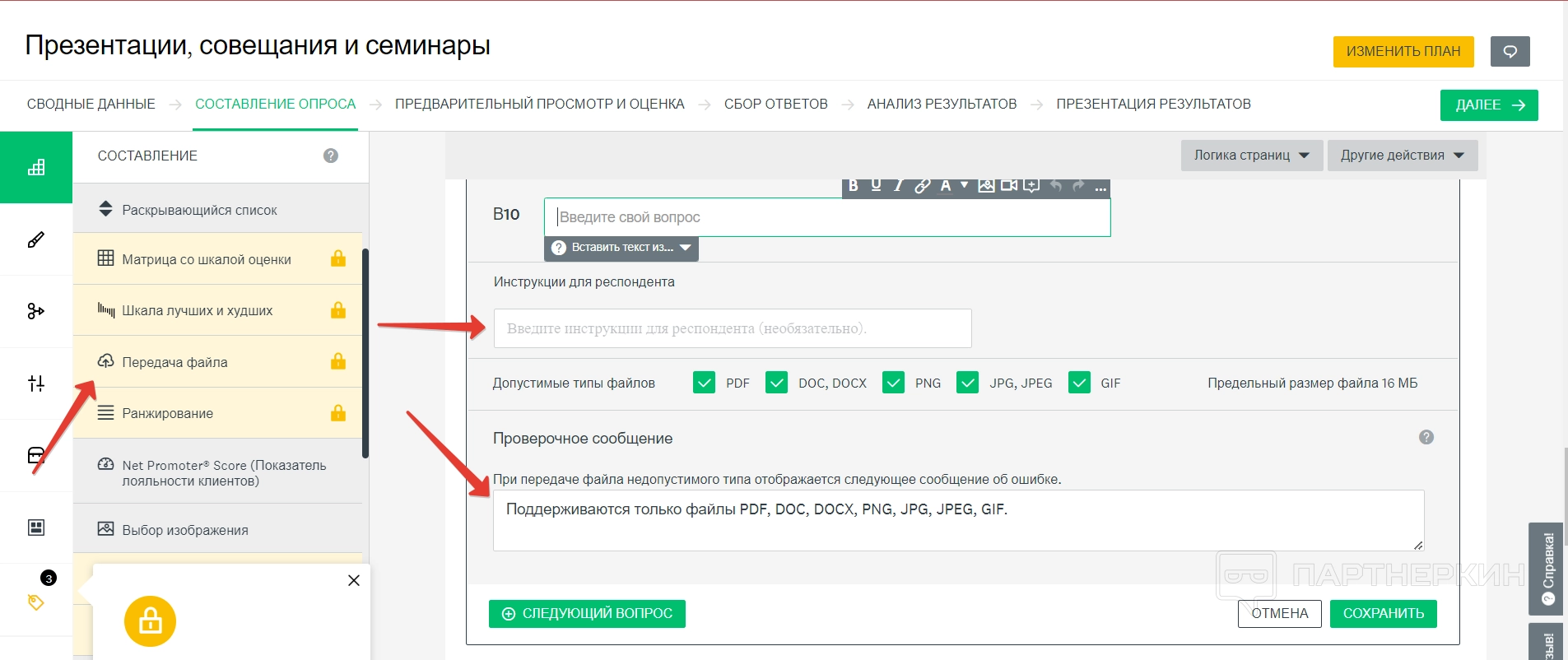
Task: Open the logic branching sidebar icon
Action: pos(36,311)
